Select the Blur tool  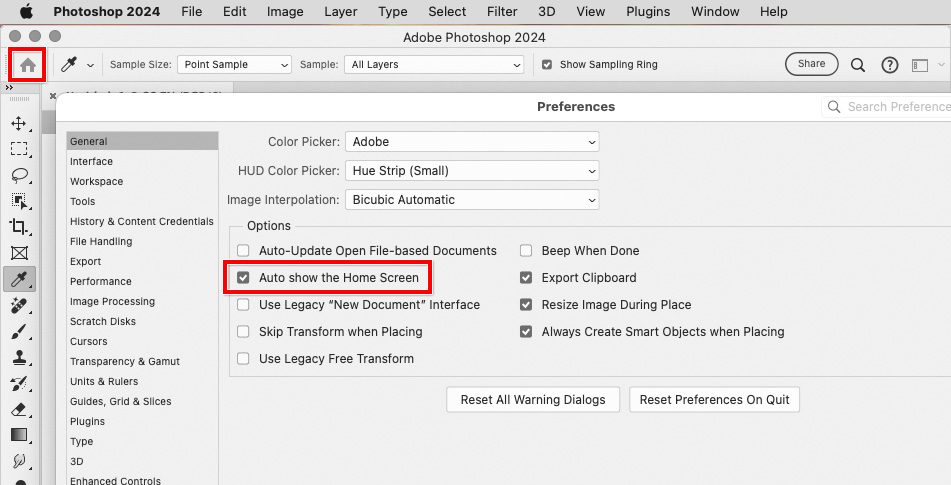[19, 461]
